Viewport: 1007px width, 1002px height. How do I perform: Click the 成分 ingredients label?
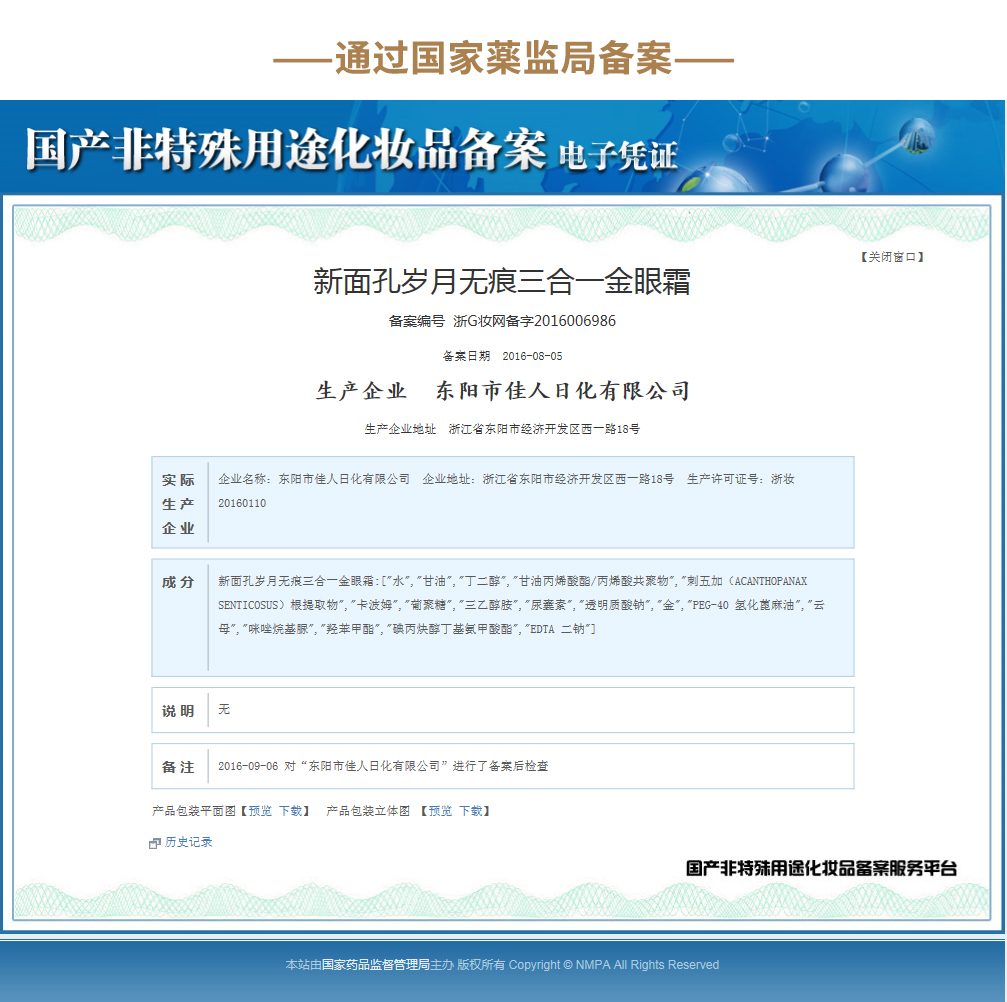(x=178, y=583)
